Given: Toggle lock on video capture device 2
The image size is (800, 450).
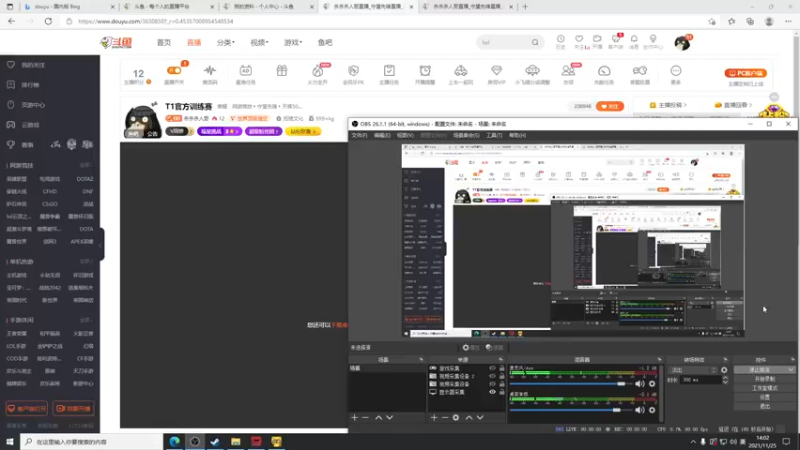Looking at the screenshot, I should pyautogui.click(x=502, y=376).
